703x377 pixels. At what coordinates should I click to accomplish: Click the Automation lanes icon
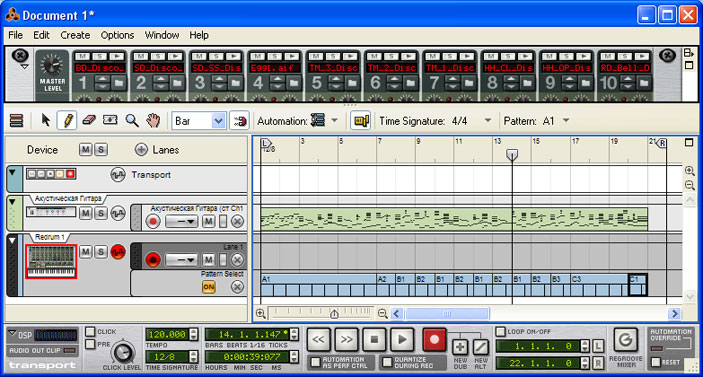(317, 120)
